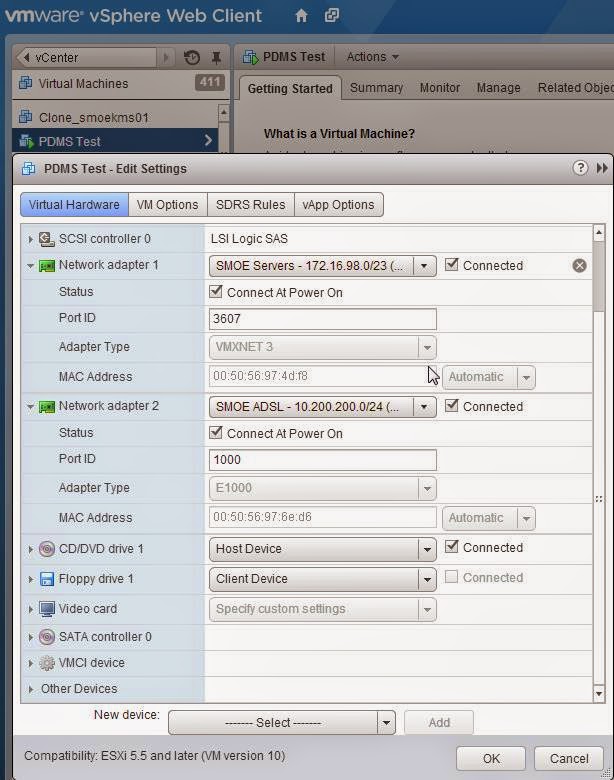Click OK to save settings
614x780 pixels.
tap(491, 758)
